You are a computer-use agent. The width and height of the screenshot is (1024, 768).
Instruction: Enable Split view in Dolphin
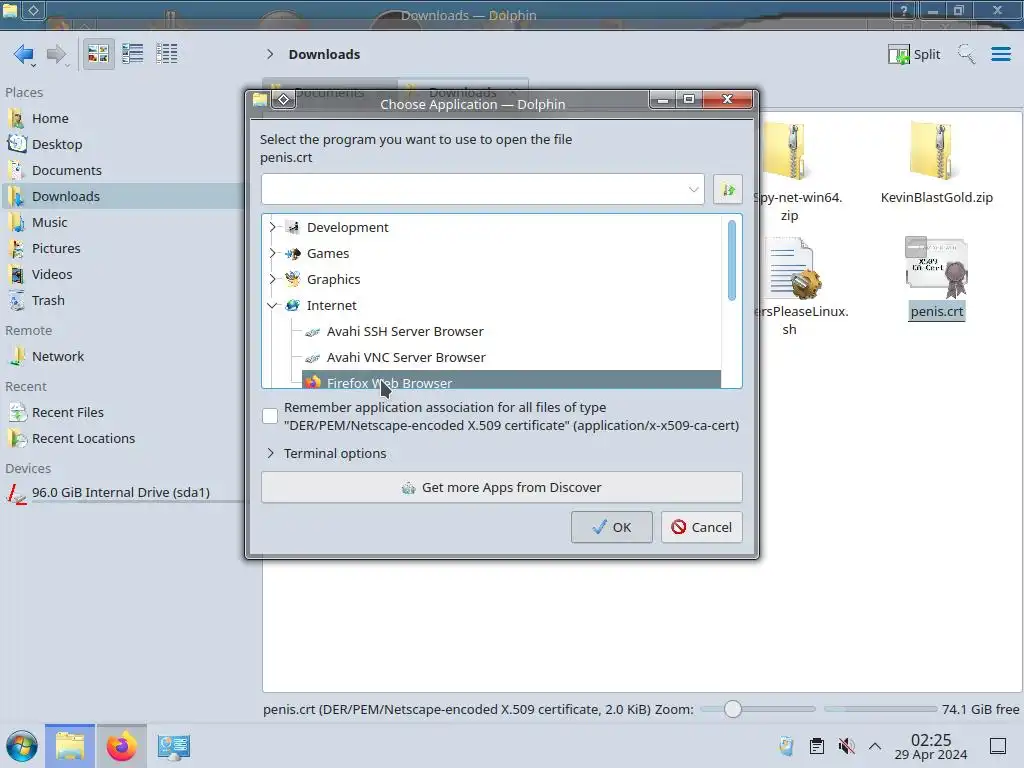[x=914, y=54]
